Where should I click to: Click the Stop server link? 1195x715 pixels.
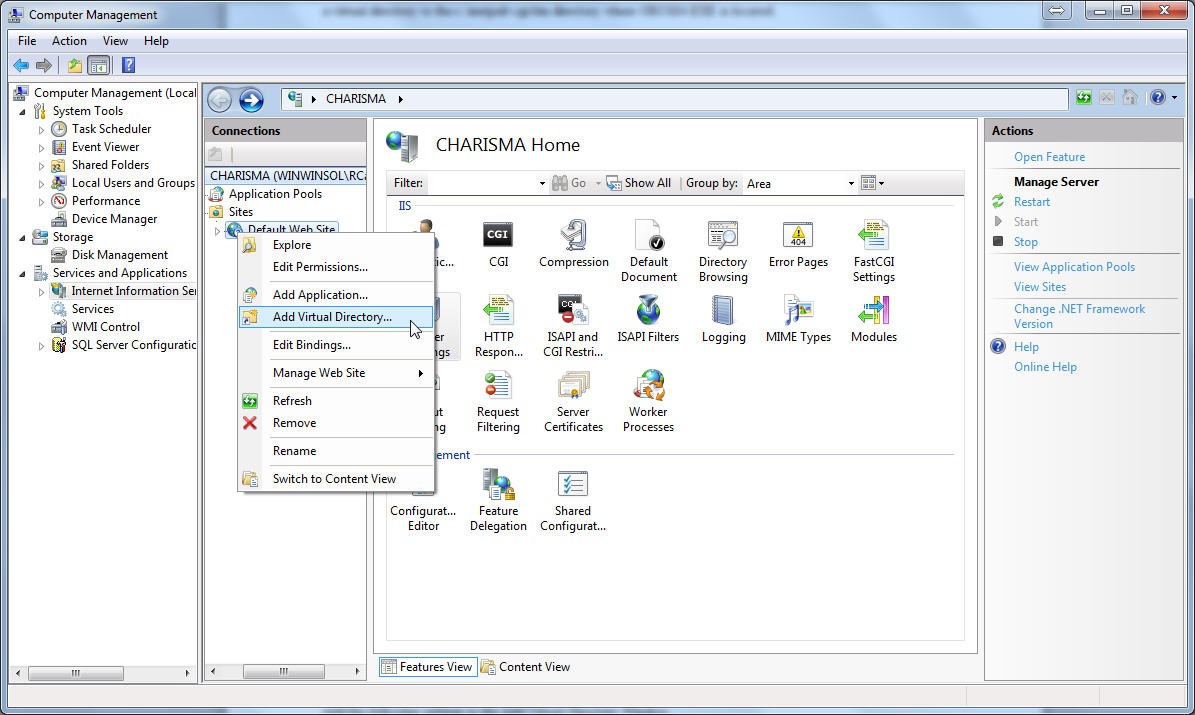[x=1025, y=242]
